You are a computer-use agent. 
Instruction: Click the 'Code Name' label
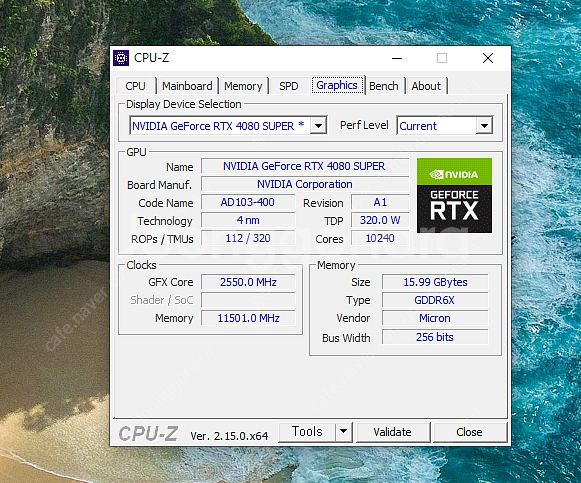(166, 203)
